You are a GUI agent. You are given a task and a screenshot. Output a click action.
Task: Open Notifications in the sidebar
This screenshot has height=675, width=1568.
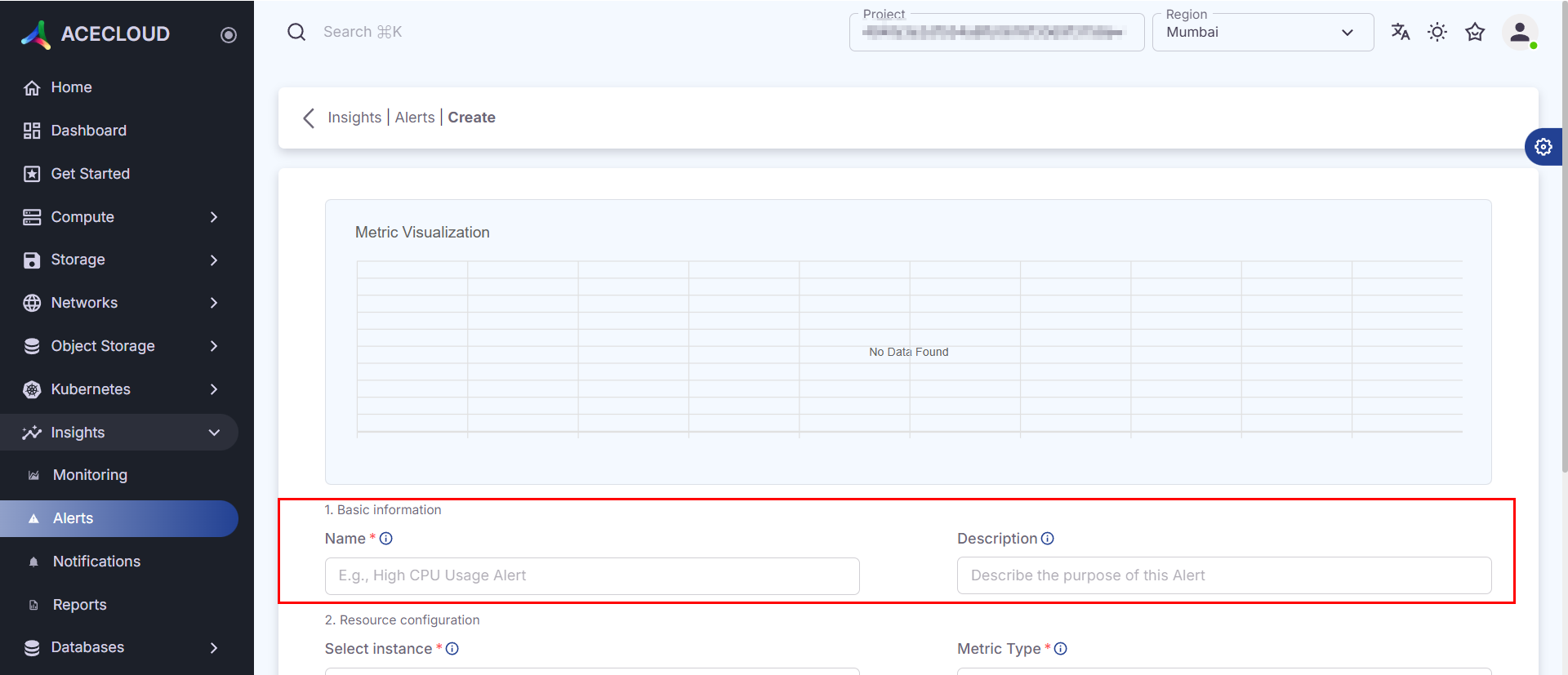96,562
